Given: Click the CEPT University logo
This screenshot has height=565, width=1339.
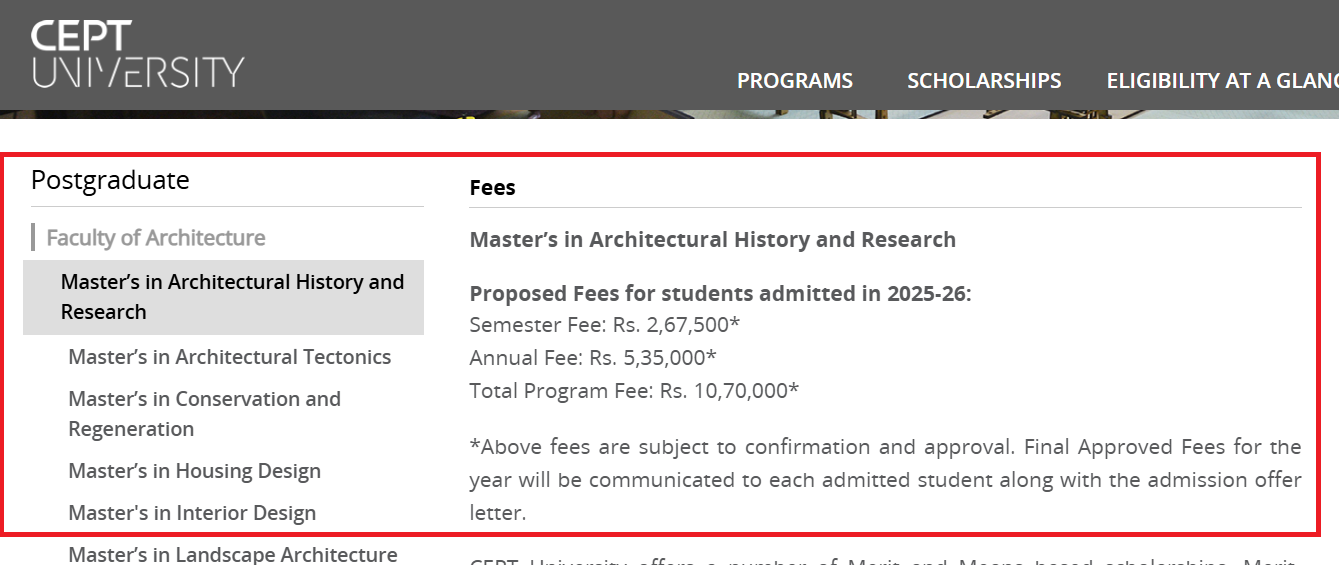Looking at the screenshot, I should 137,54.
